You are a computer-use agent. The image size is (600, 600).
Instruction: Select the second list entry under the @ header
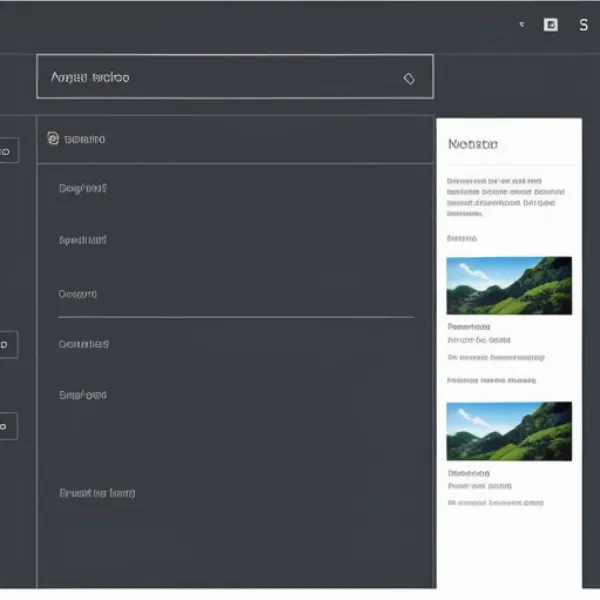click(x=83, y=240)
